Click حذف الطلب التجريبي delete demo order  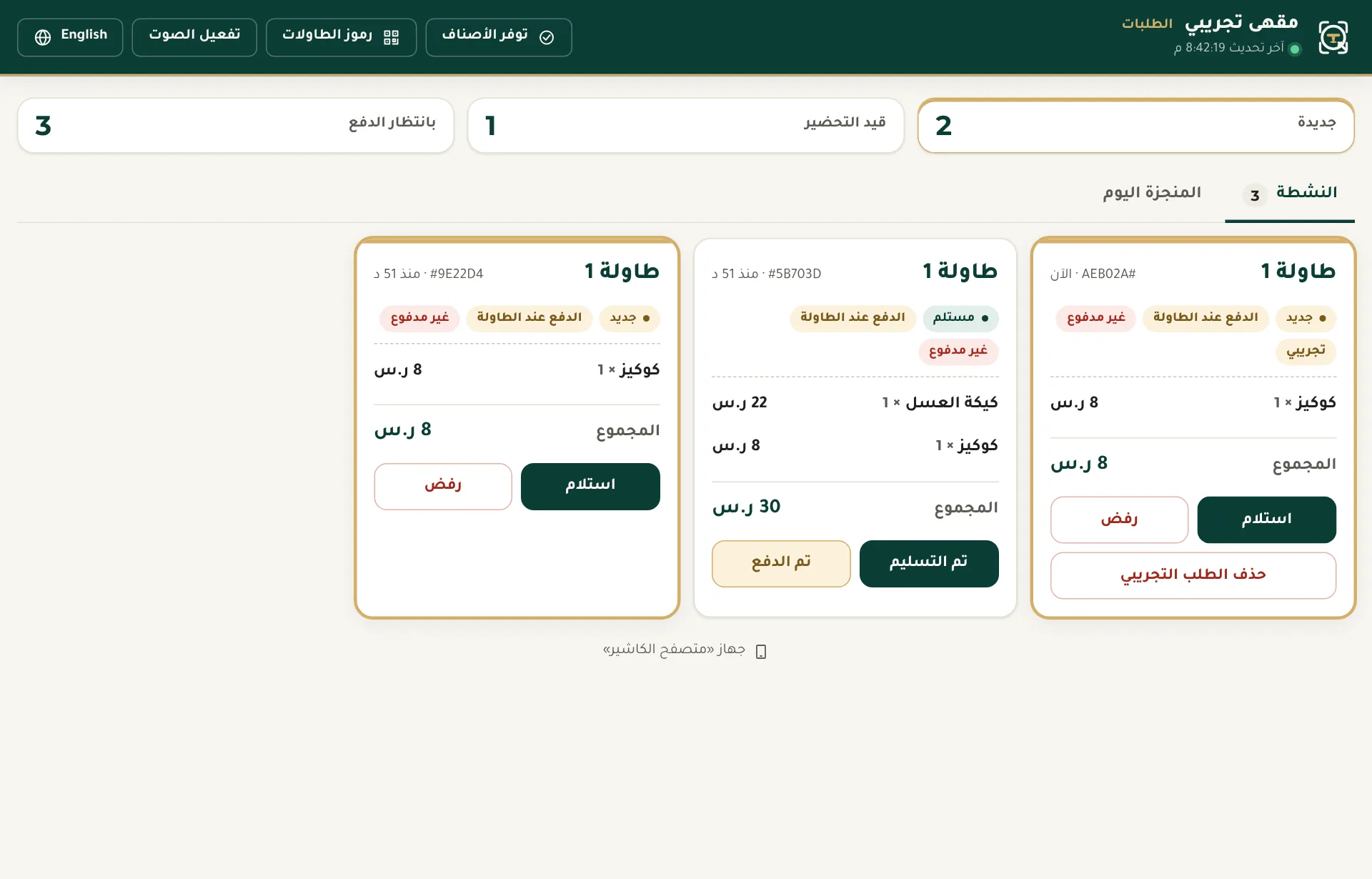[x=1193, y=575]
